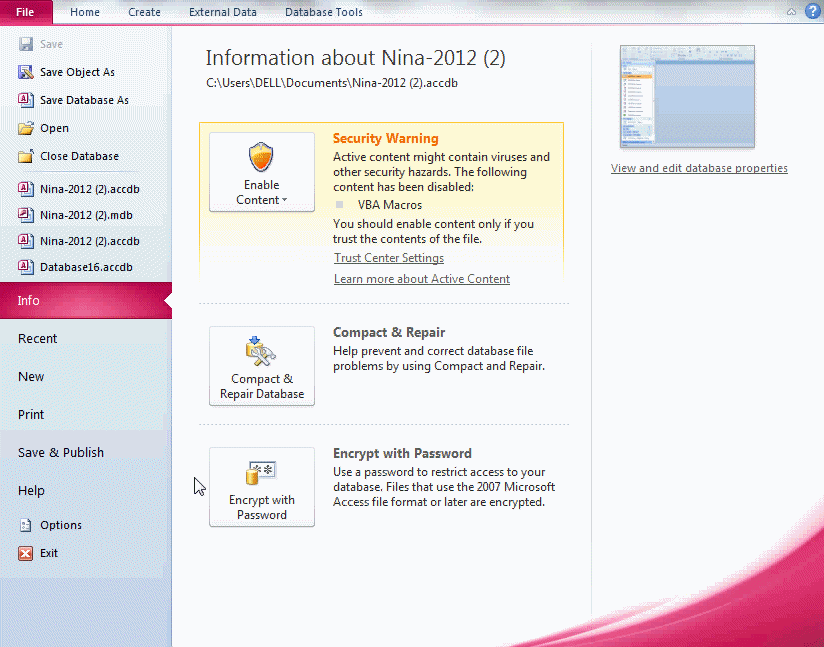Click the red Exit icon

point(26,553)
